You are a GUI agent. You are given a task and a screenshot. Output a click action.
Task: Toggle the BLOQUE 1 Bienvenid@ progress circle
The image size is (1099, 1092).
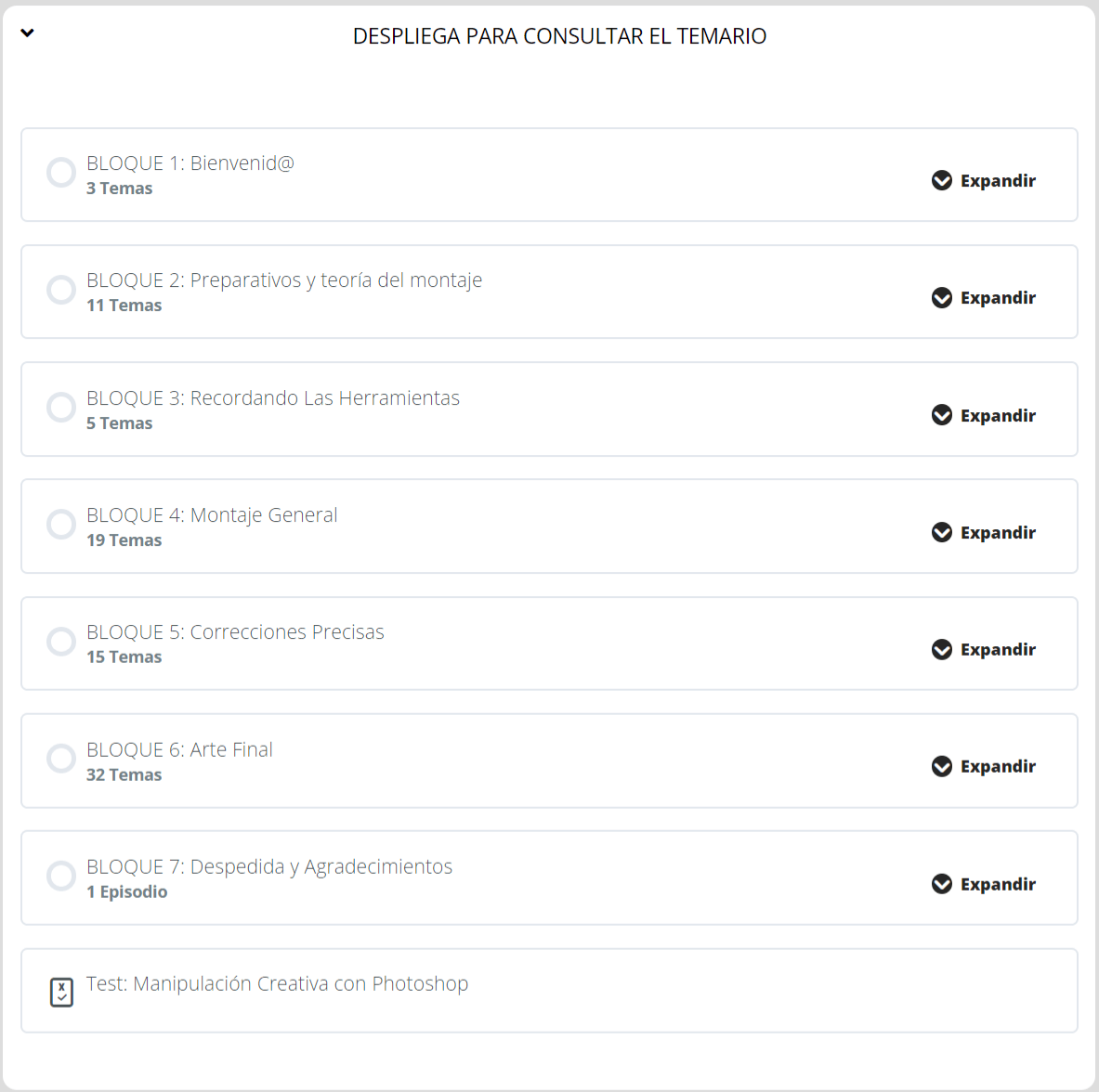click(61, 173)
